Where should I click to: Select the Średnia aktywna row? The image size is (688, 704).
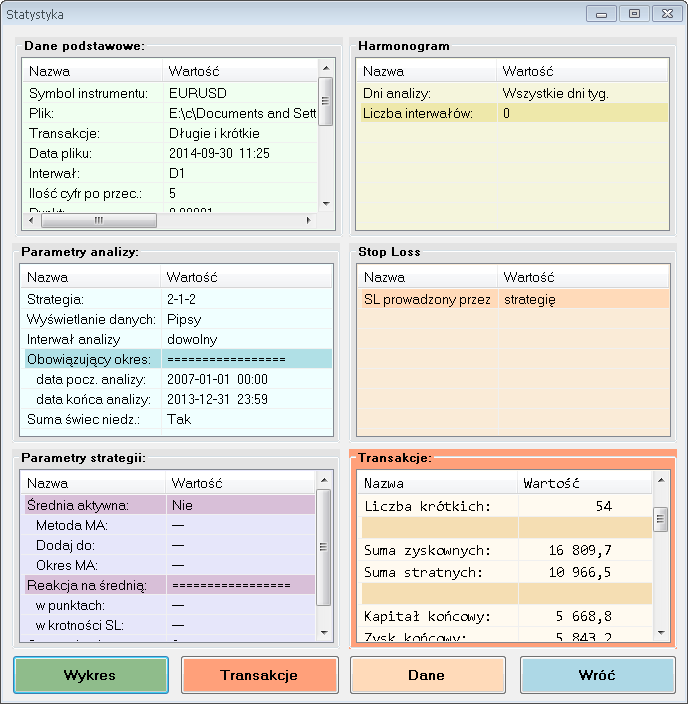coord(169,505)
